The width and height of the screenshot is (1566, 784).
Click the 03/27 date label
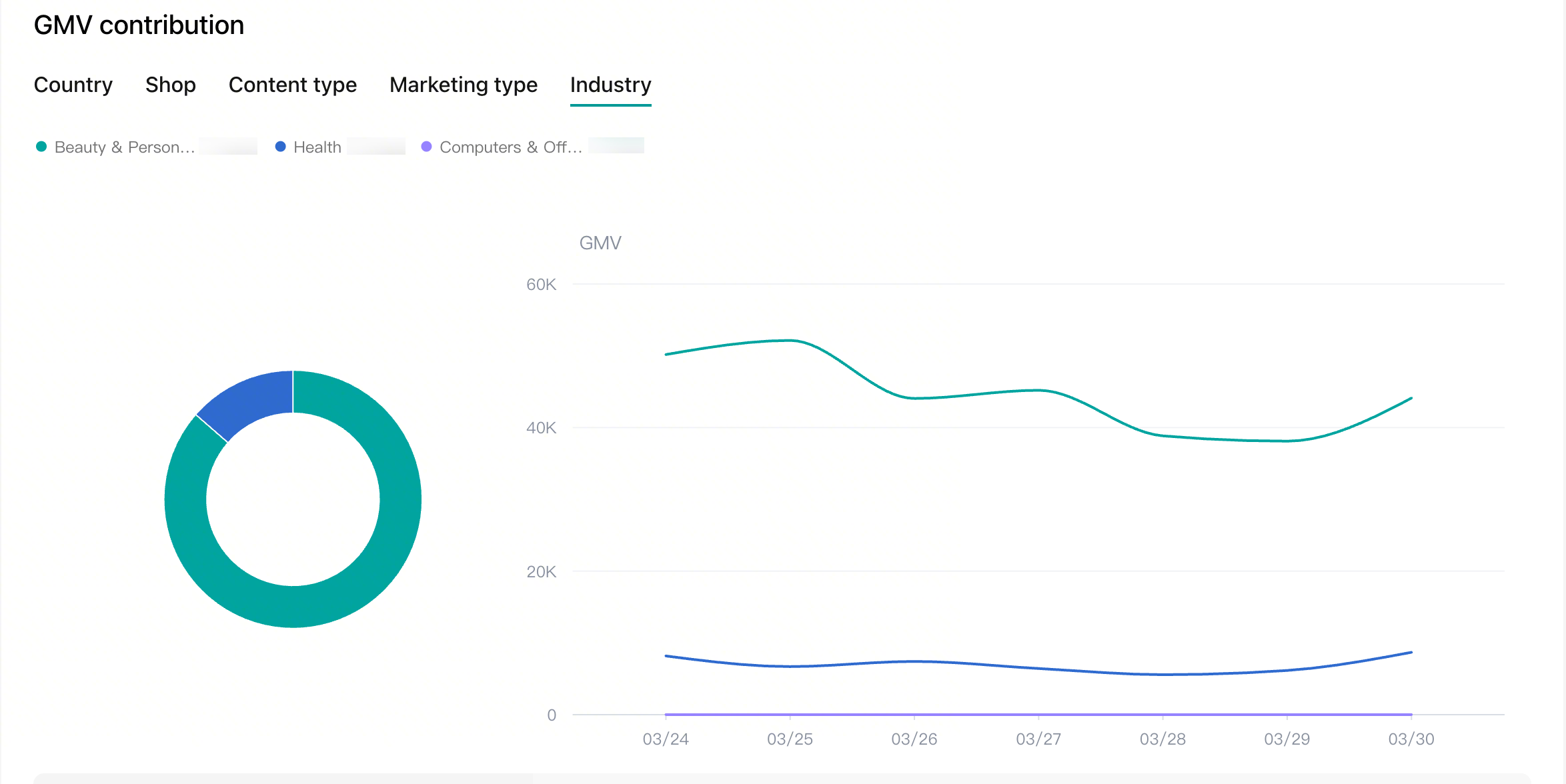click(1038, 739)
